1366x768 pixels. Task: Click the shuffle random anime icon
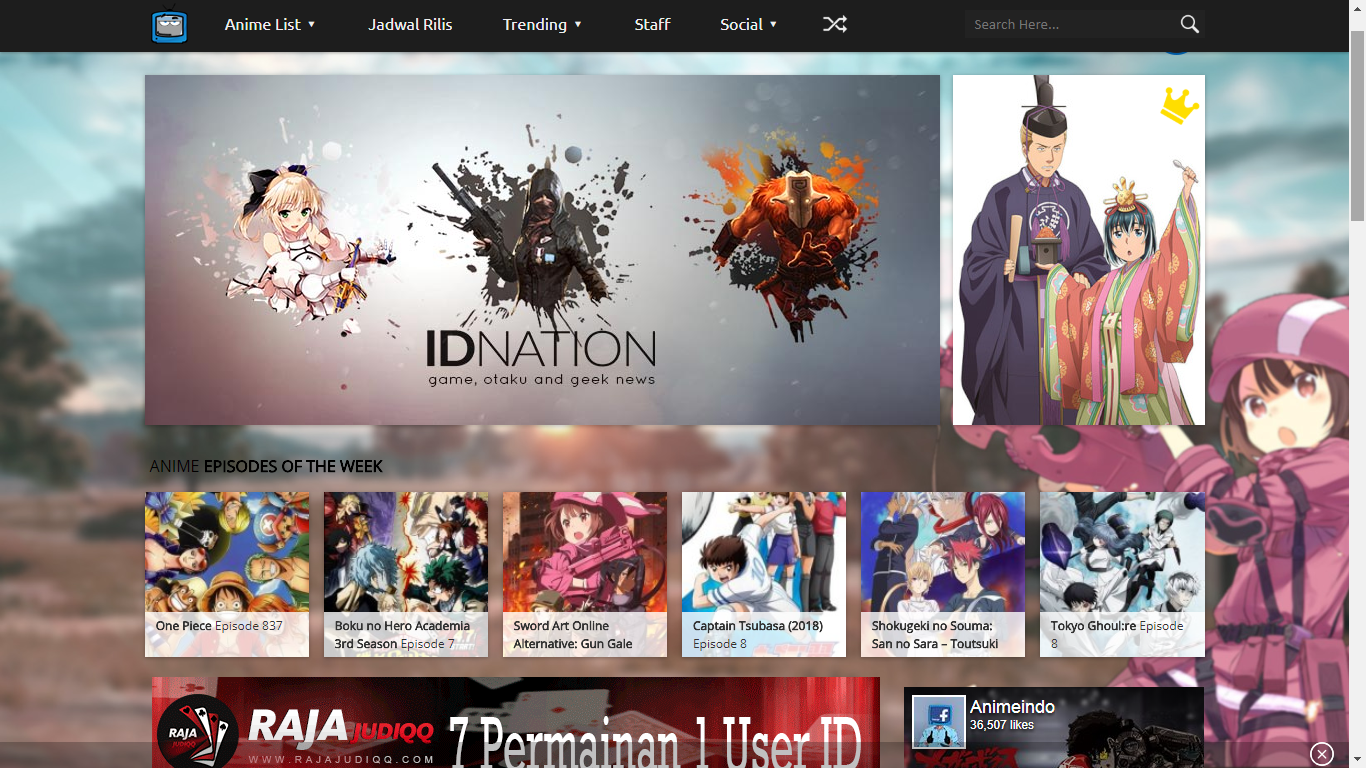point(834,24)
